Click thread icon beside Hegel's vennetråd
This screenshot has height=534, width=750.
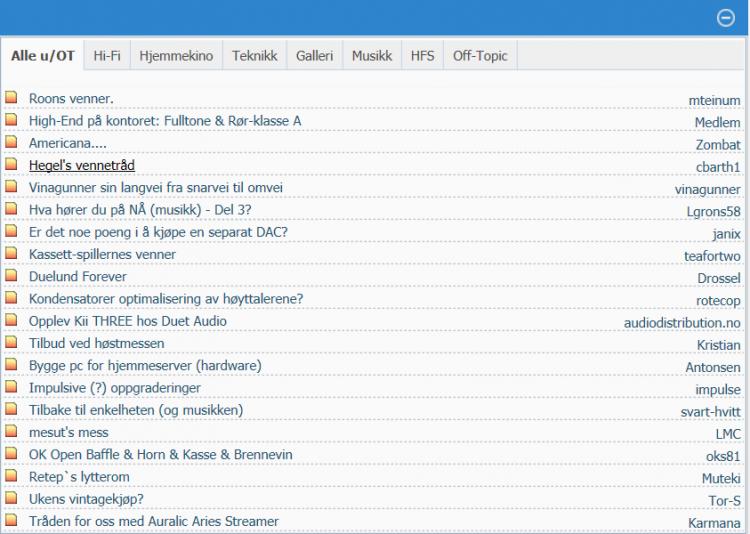point(11,164)
